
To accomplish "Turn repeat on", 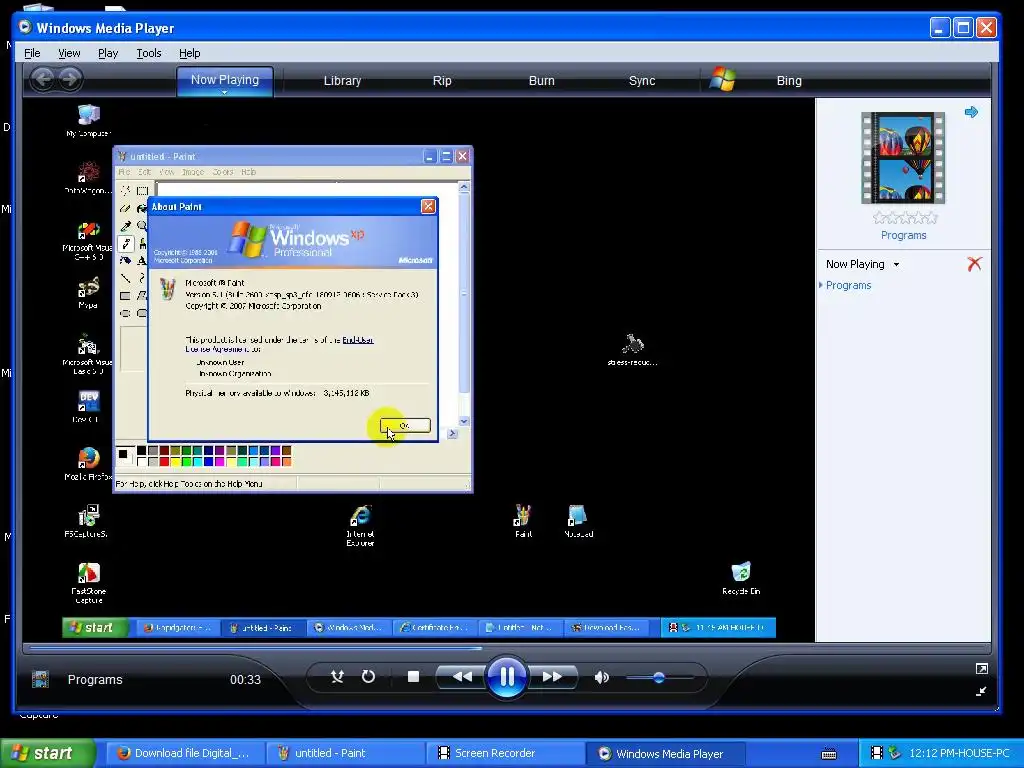I will 368,677.
